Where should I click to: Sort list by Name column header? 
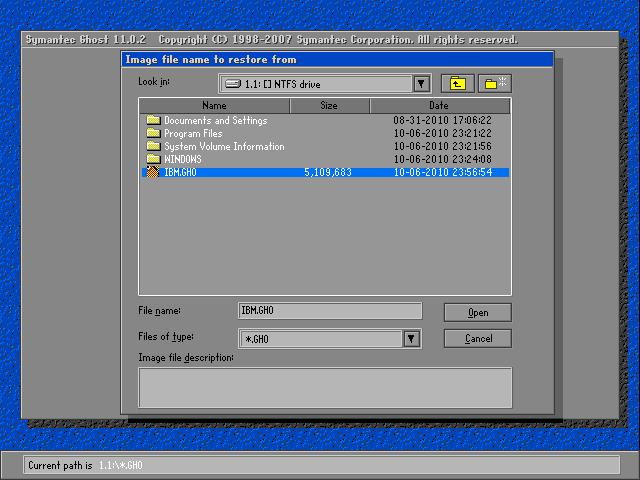pyautogui.click(x=214, y=106)
